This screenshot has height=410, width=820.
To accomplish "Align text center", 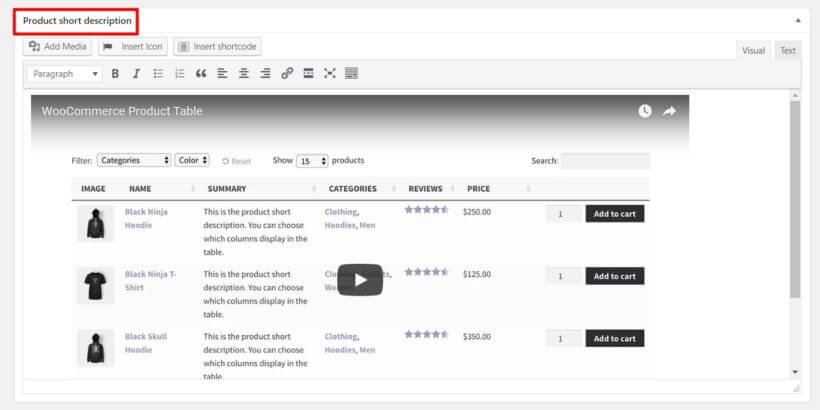I will pyautogui.click(x=244, y=74).
